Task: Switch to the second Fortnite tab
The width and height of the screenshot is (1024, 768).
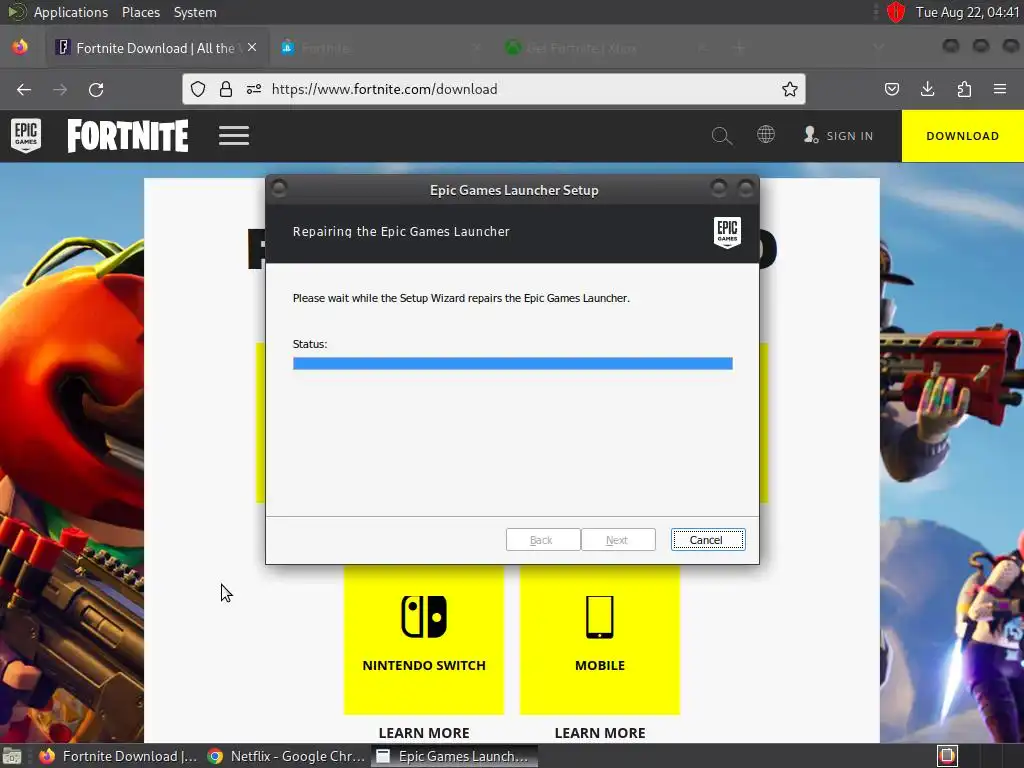Action: (382, 48)
